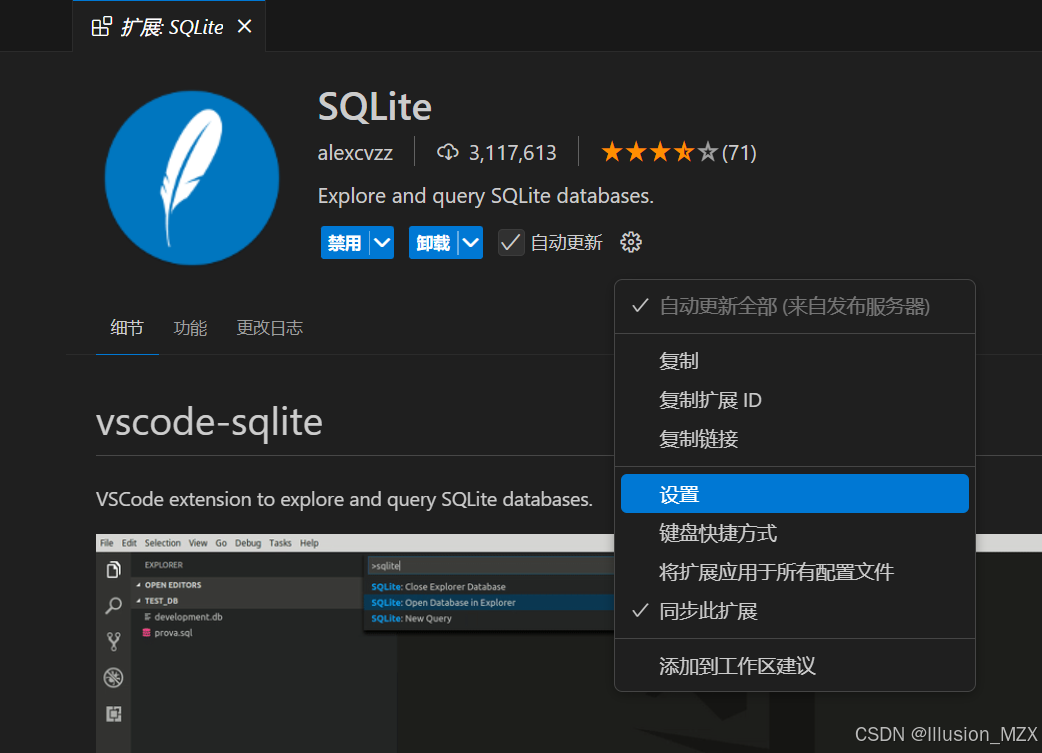The width and height of the screenshot is (1042, 753).
Task: Select 键盘快捷方式 in the menu
Action: tap(795, 533)
